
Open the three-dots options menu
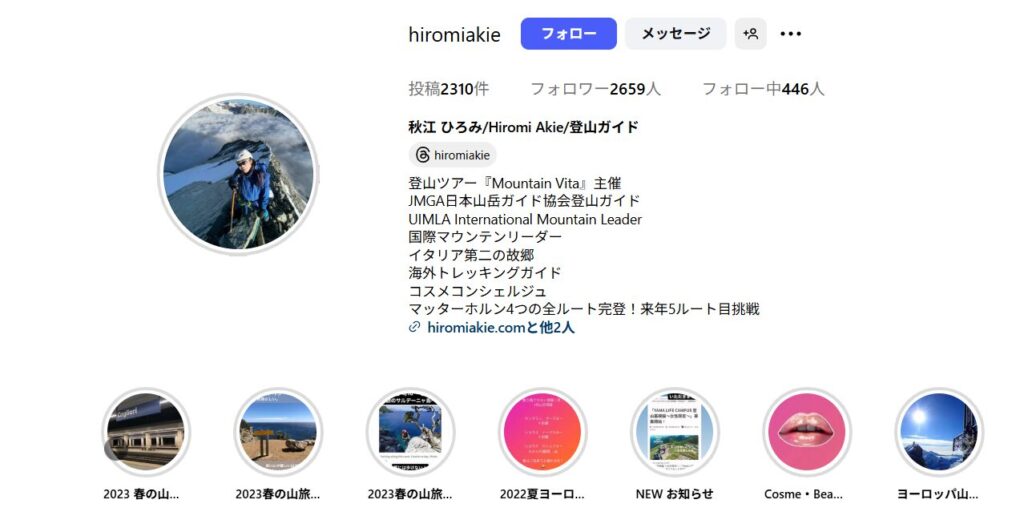coord(791,34)
